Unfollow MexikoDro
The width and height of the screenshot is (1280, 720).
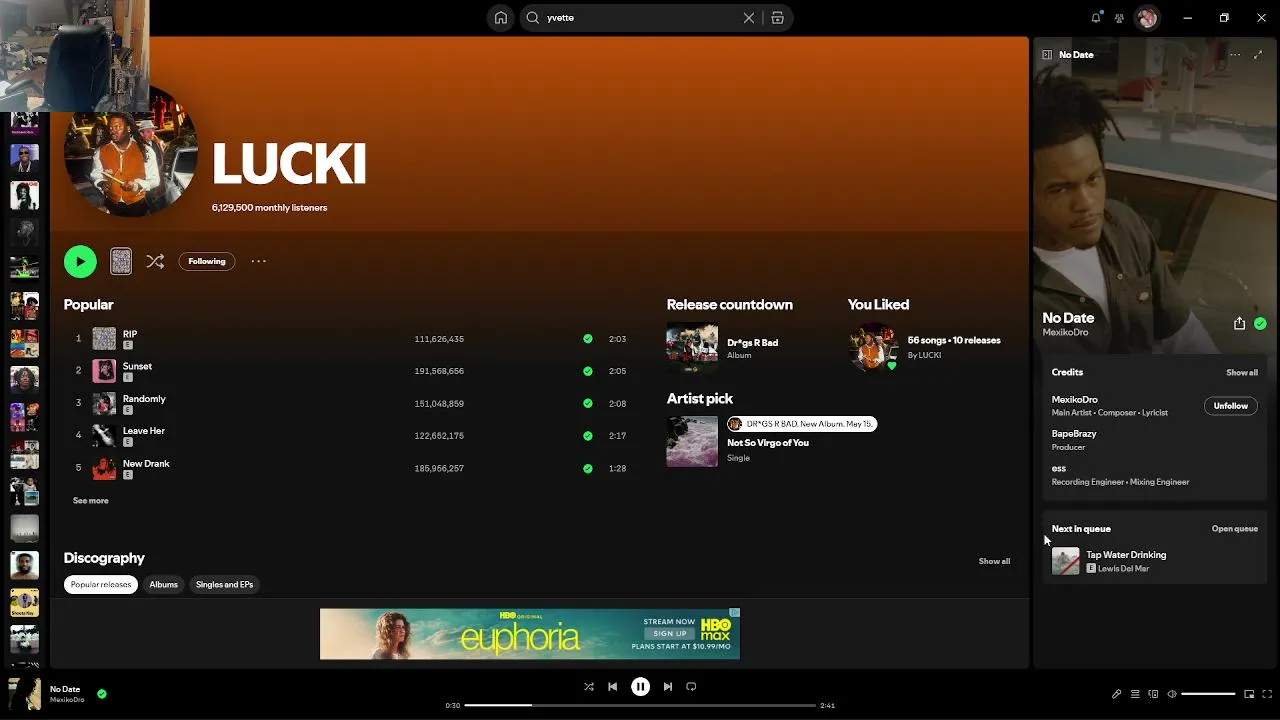[1231, 406]
